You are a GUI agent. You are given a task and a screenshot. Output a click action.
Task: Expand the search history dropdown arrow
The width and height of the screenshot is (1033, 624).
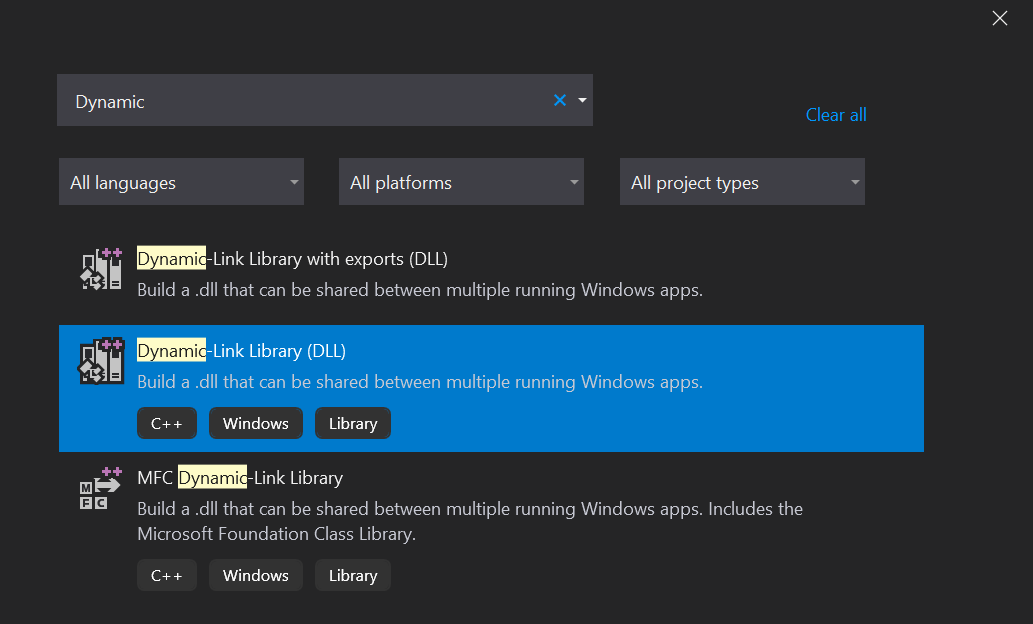(x=581, y=100)
